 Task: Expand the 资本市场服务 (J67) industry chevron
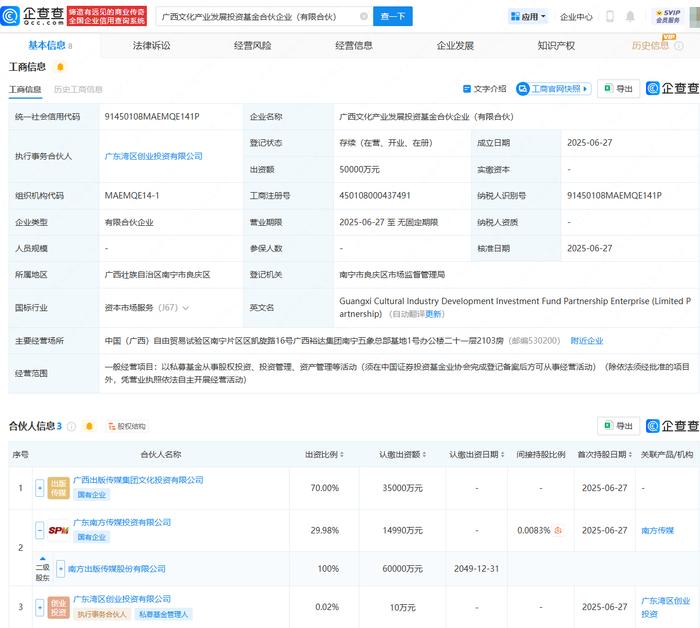click(x=186, y=308)
